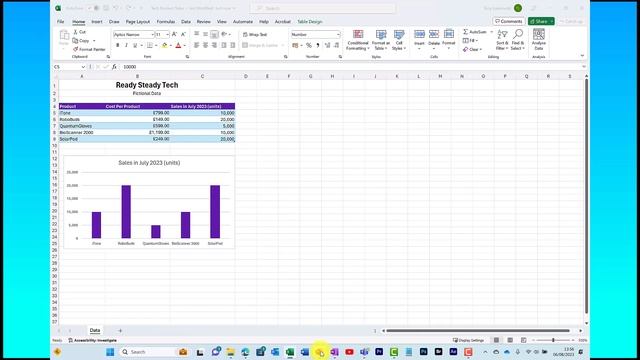
Task: Click the Copy button in Clipboard
Action: pos(81,41)
